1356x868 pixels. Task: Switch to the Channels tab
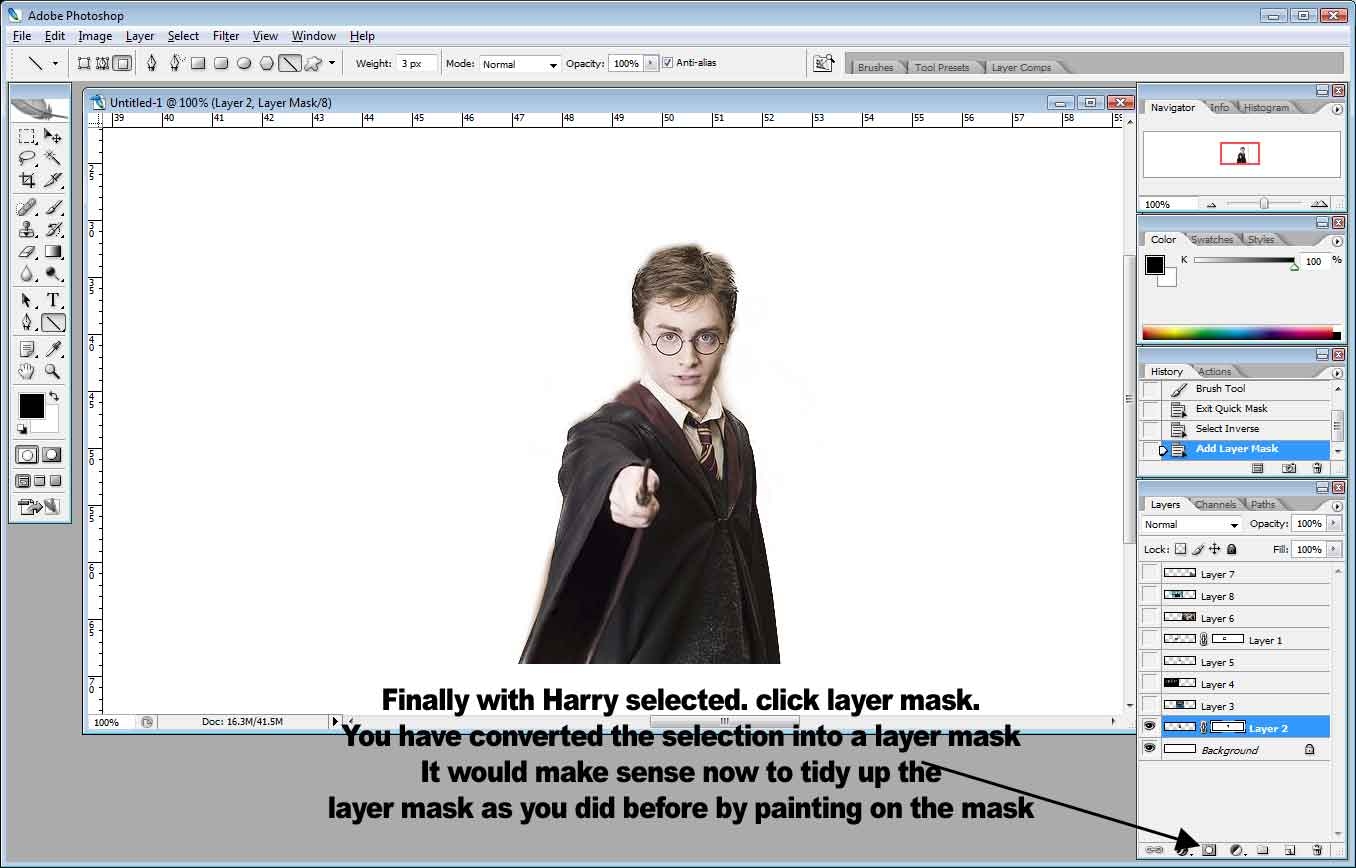tap(1215, 504)
